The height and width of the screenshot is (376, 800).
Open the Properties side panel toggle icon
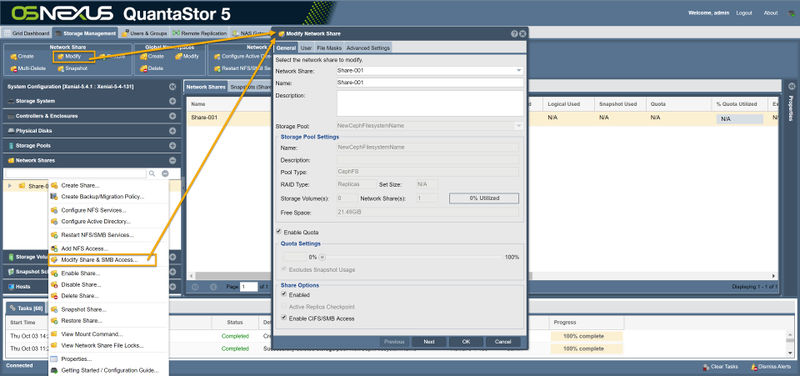[791, 86]
